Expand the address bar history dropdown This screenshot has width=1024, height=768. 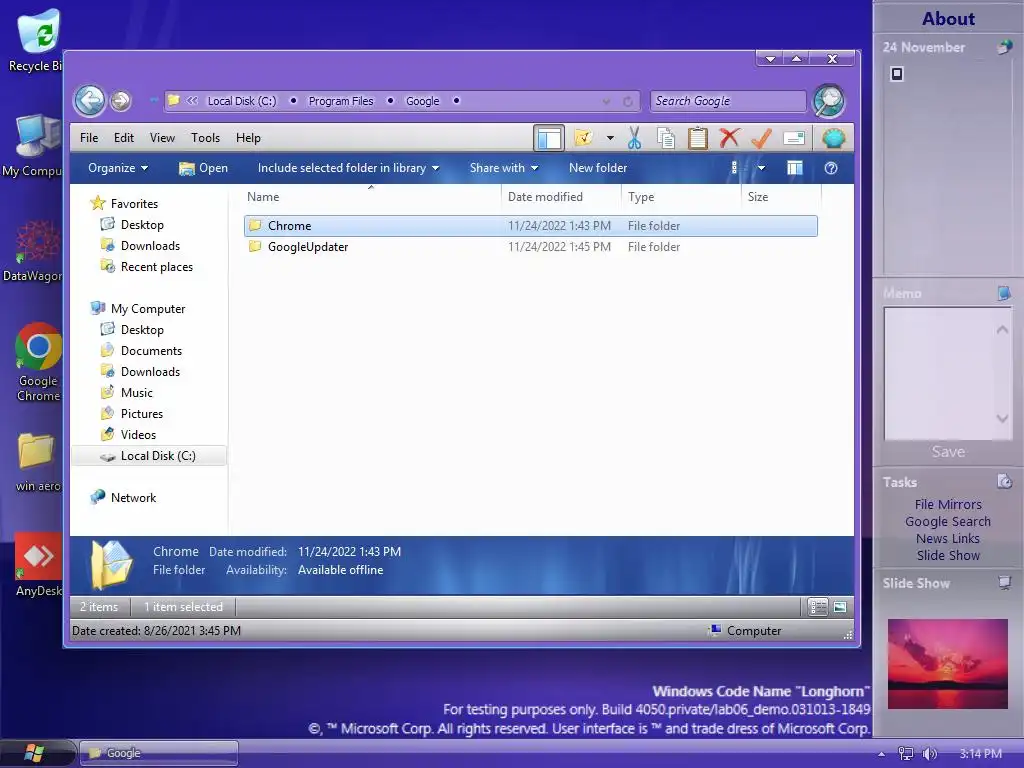pyautogui.click(x=606, y=101)
